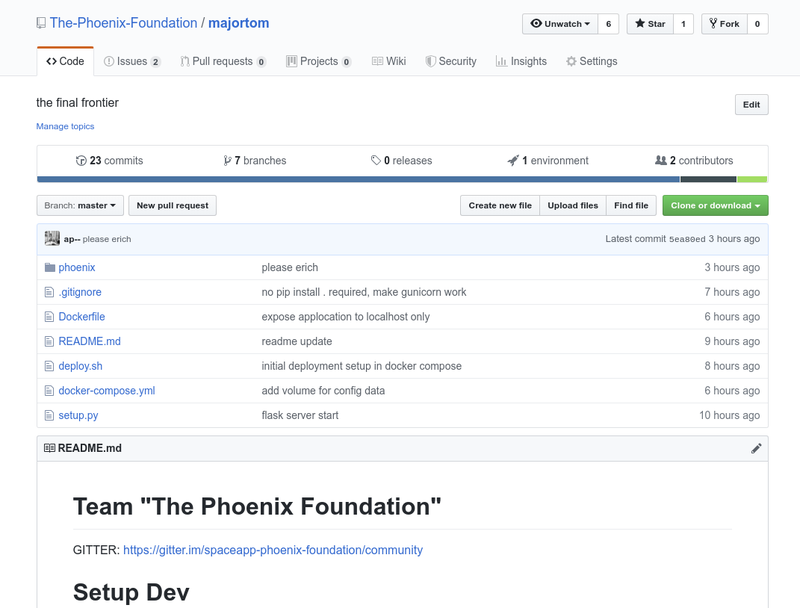Click the repository book icon beside the title
Image resolution: width=800 pixels, height=608 pixels.
(41, 23)
